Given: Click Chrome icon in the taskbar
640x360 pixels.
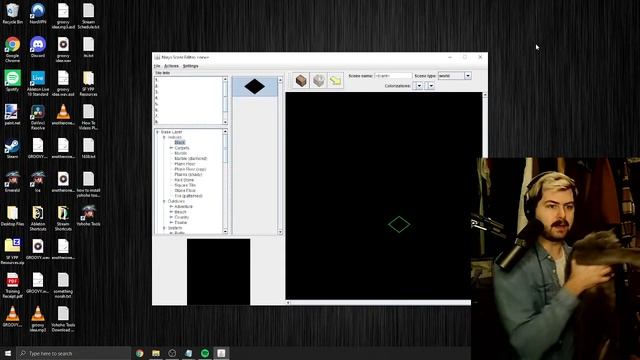Looking at the screenshot, I should pos(140,353).
